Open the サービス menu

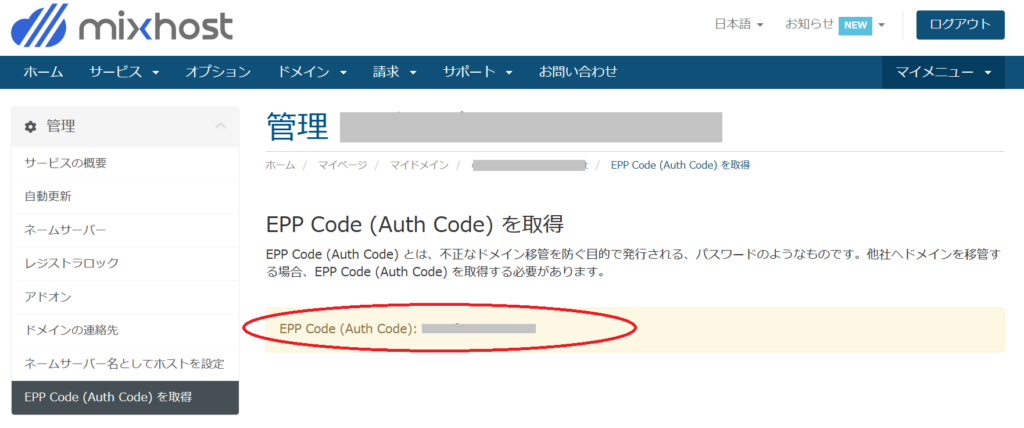[124, 72]
